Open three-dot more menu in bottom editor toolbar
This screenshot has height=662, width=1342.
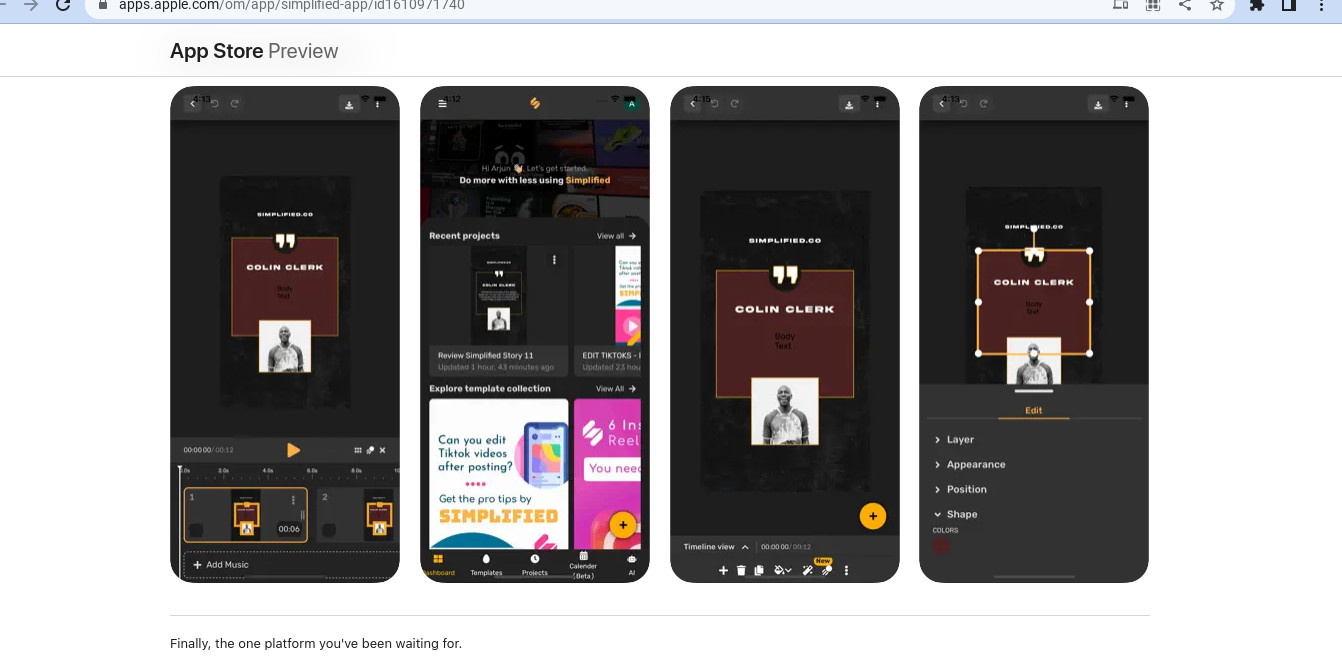click(847, 570)
